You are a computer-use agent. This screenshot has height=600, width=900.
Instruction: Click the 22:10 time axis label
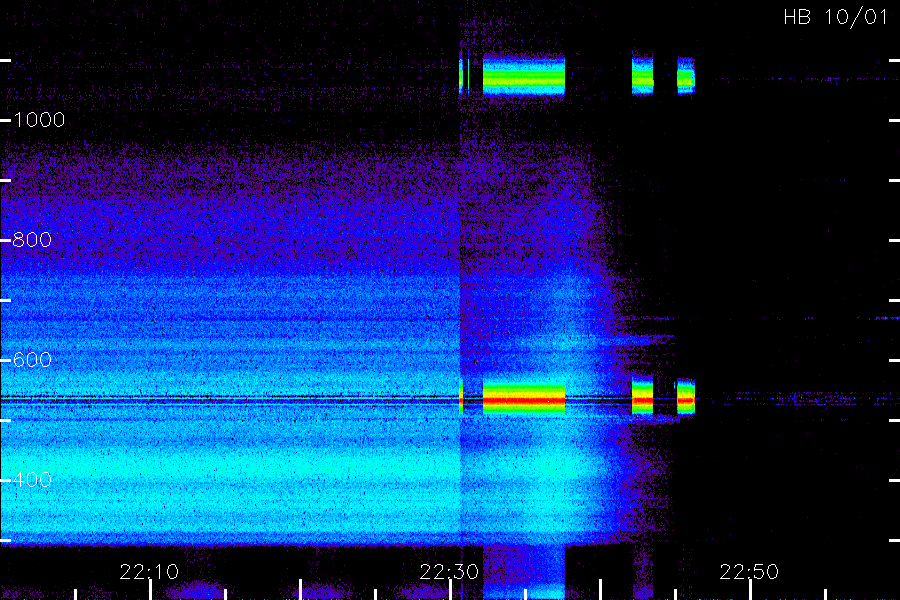point(149,572)
